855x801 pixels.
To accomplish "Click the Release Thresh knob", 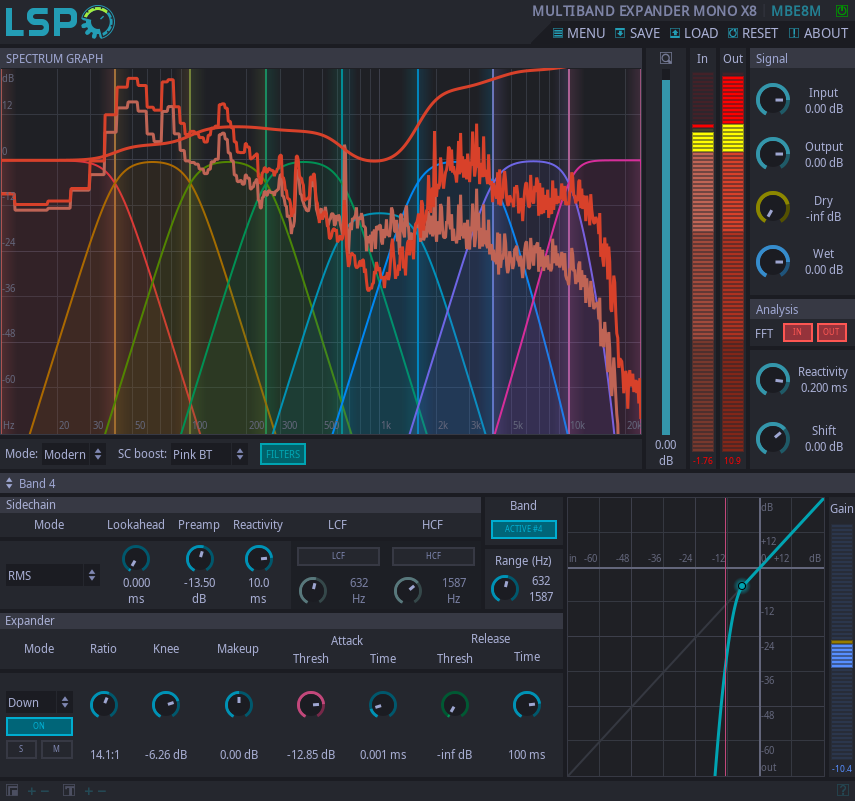I will (x=455, y=705).
